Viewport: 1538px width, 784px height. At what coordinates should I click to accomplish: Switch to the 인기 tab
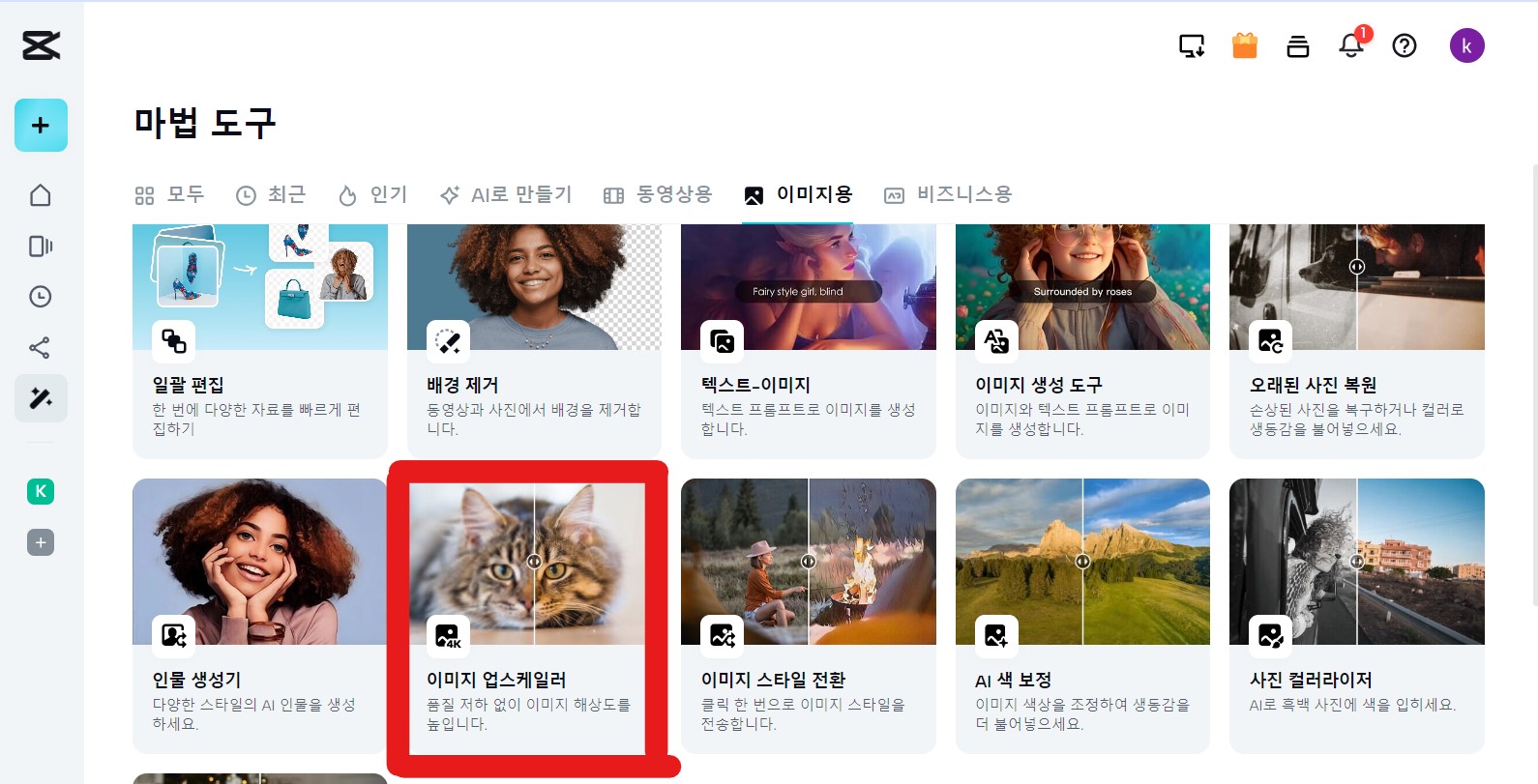(x=372, y=195)
